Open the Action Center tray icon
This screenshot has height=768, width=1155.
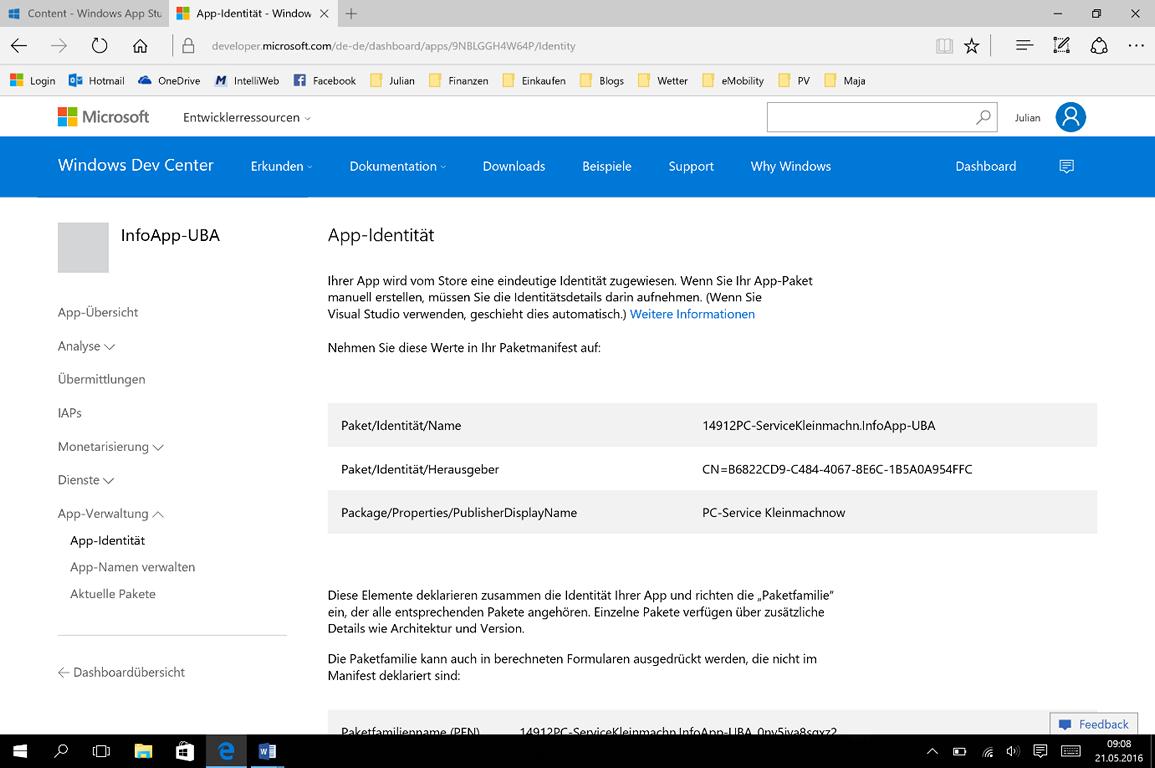point(1040,751)
